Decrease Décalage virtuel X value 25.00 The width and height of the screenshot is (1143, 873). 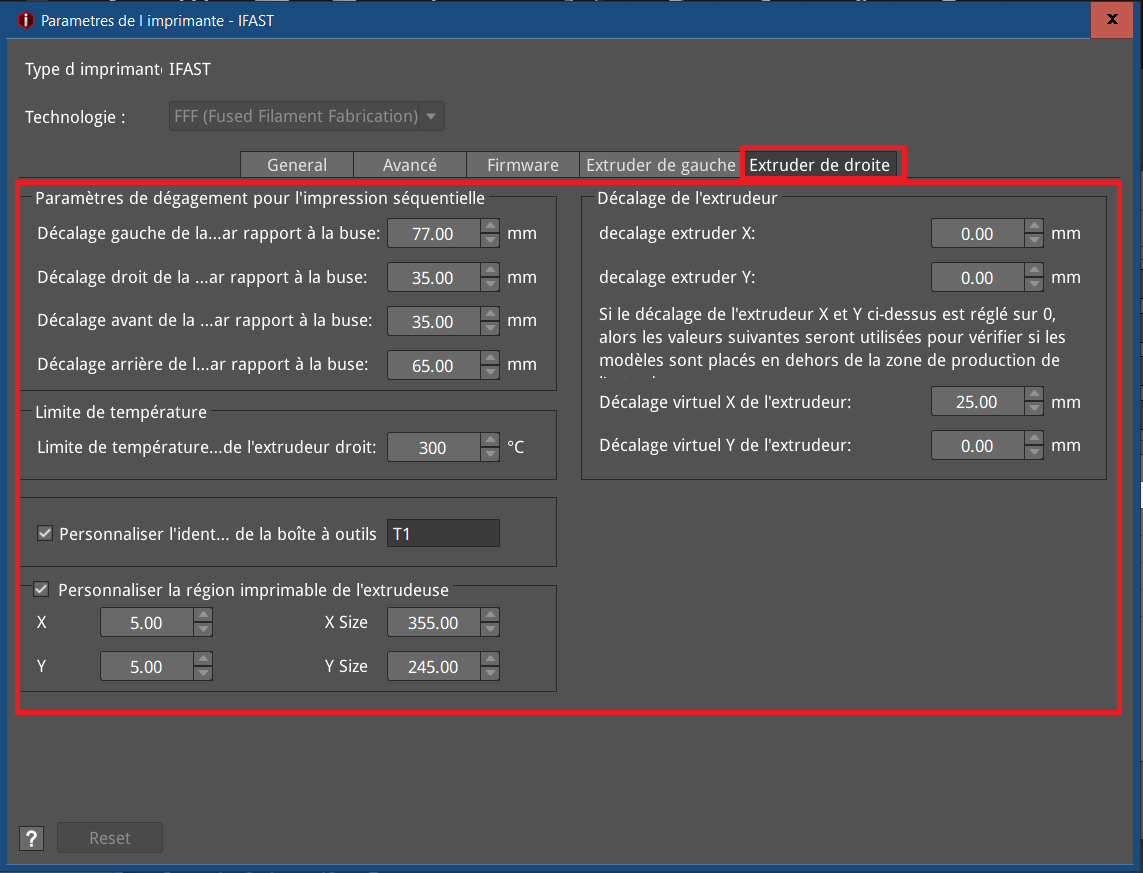point(1034,408)
